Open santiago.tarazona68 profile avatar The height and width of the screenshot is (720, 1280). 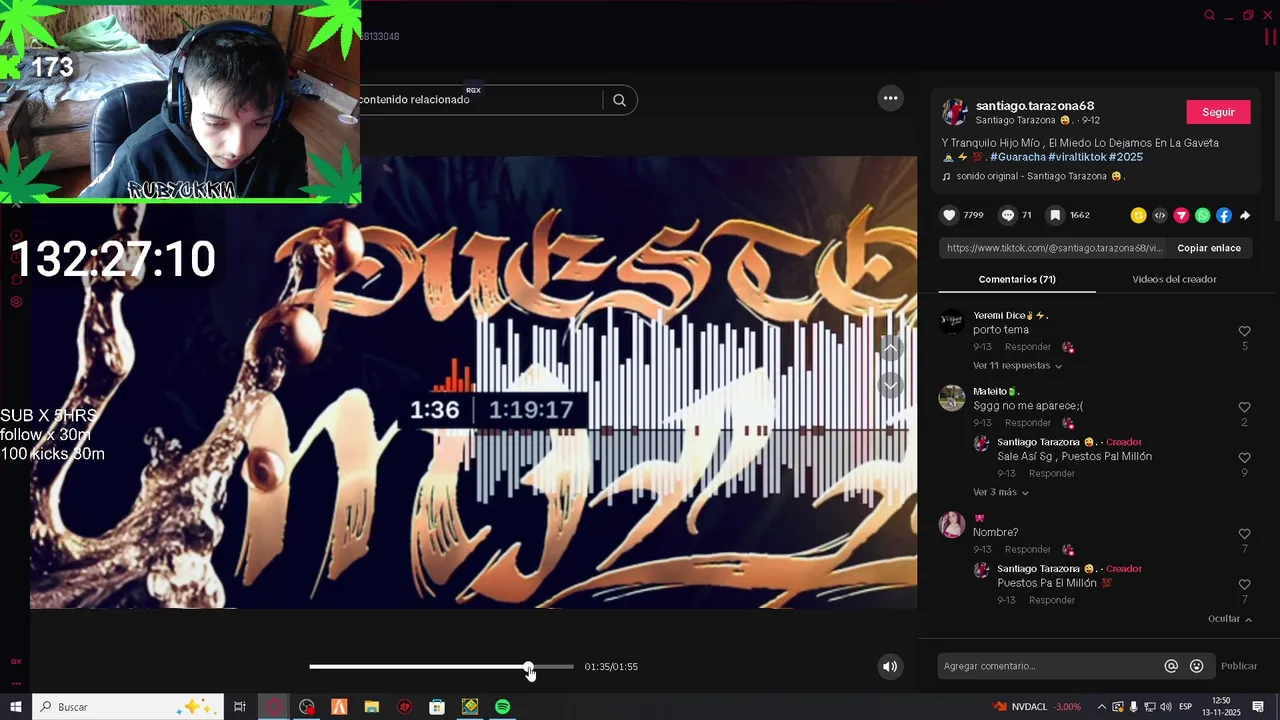pyautogui.click(x=954, y=112)
